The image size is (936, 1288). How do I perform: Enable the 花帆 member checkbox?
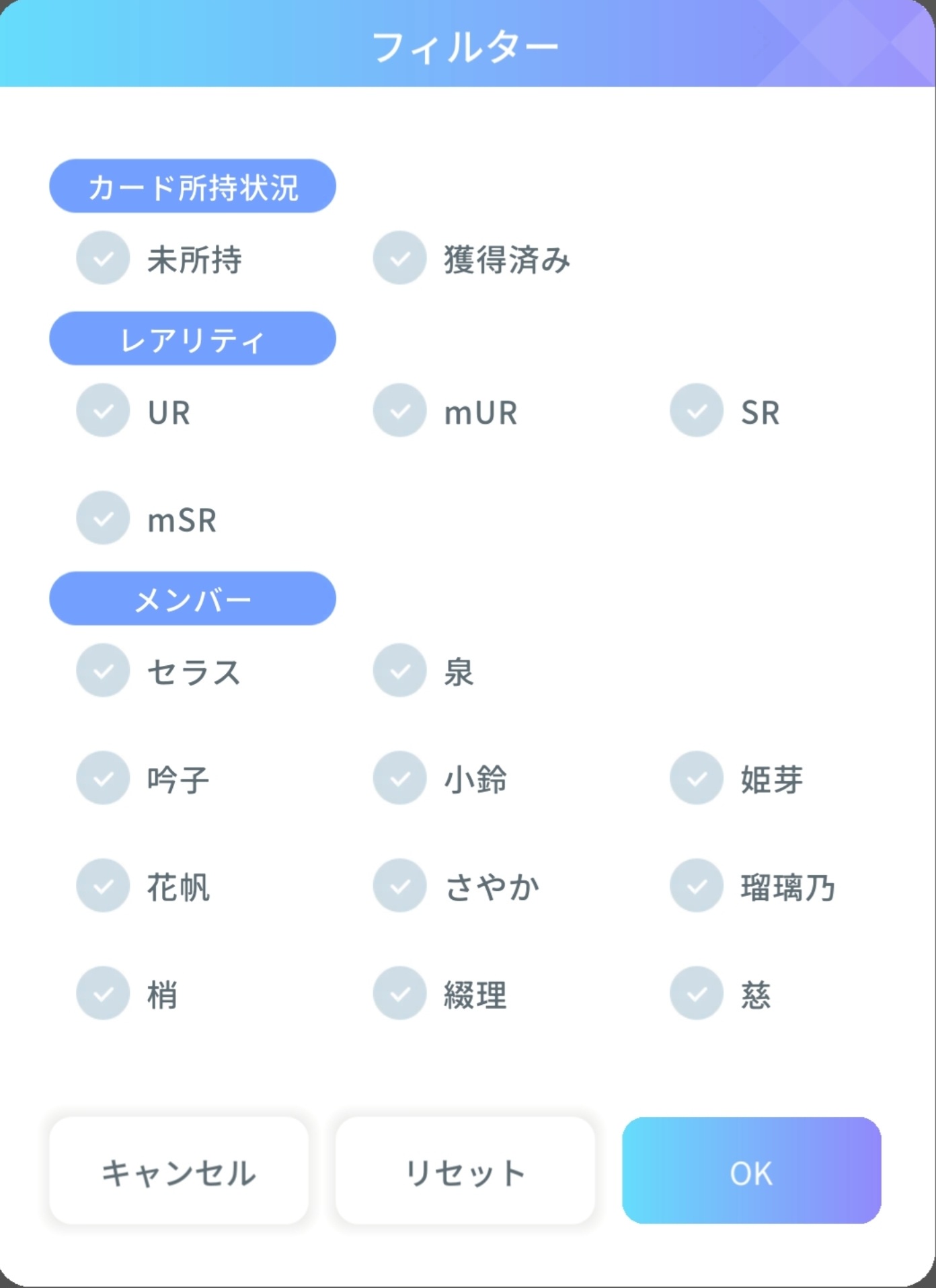point(103,886)
